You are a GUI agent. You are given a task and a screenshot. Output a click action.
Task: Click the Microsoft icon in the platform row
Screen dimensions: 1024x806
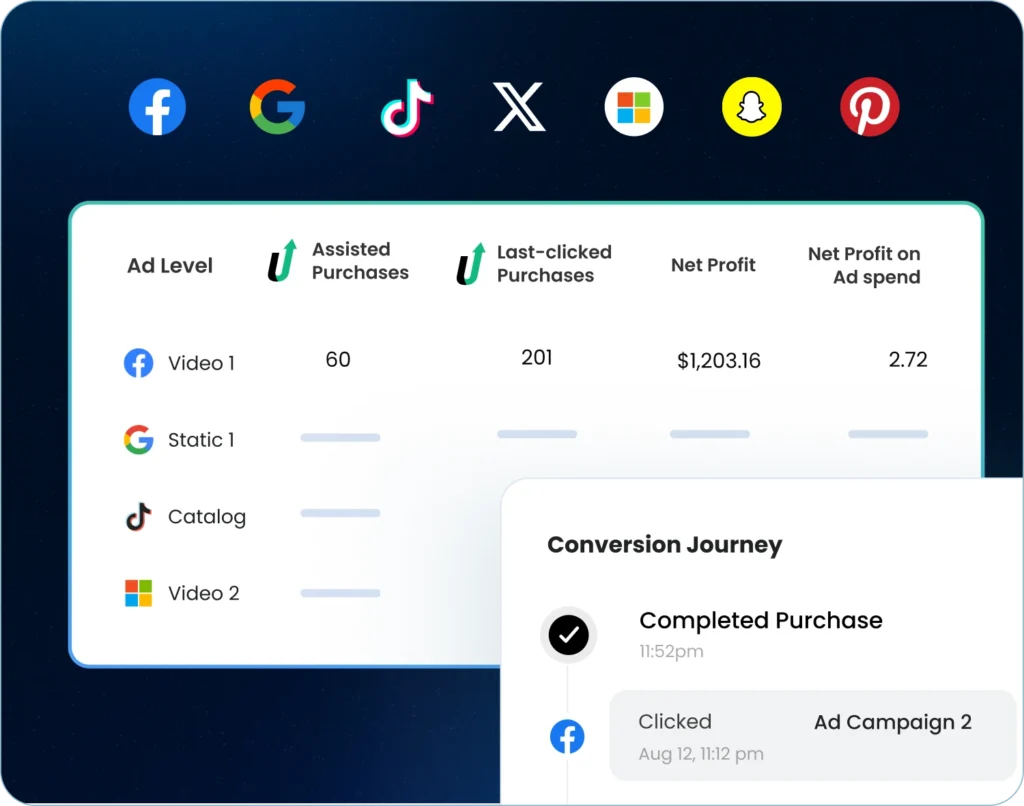pos(632,107)
